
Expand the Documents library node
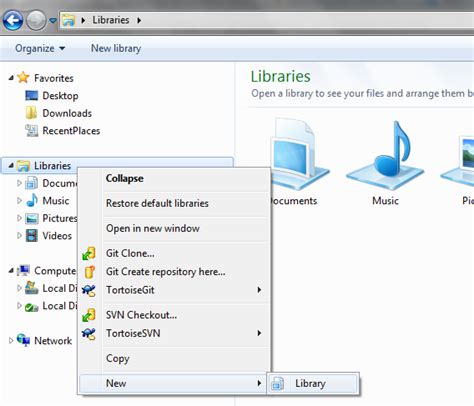click(x=19, y=183)
